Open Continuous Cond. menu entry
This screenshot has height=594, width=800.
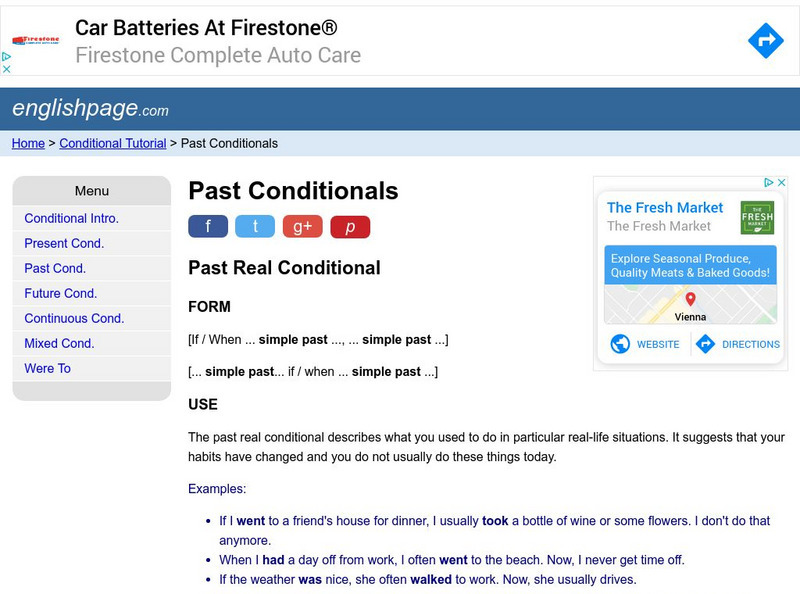[74, 318]
